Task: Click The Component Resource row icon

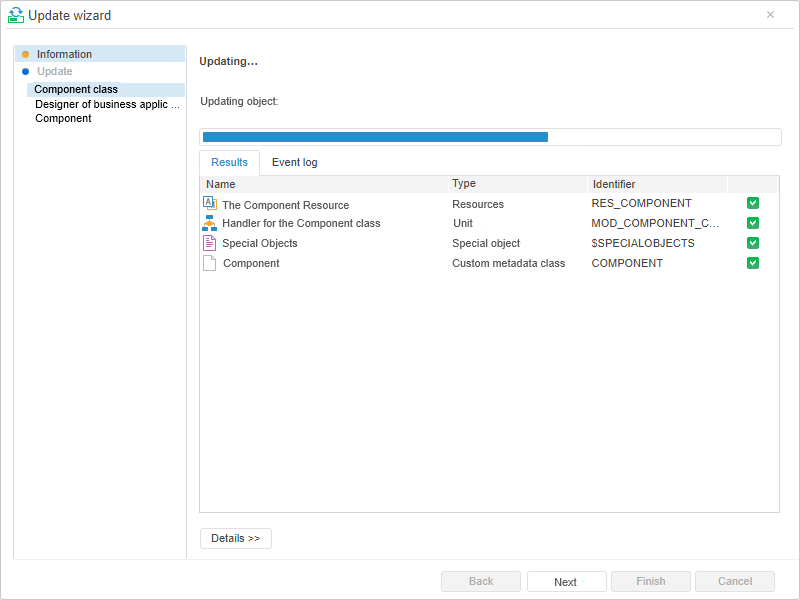Action: point(209,204)
